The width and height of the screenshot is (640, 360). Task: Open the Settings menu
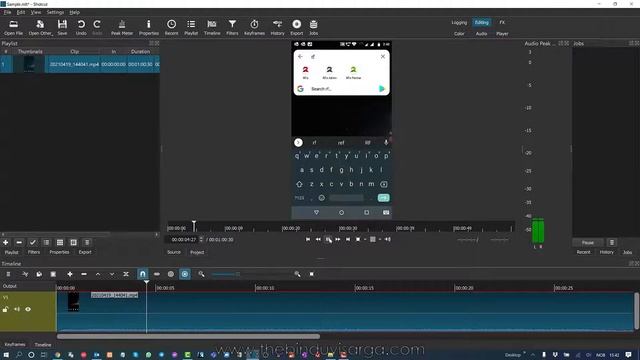tap(55, 12)
